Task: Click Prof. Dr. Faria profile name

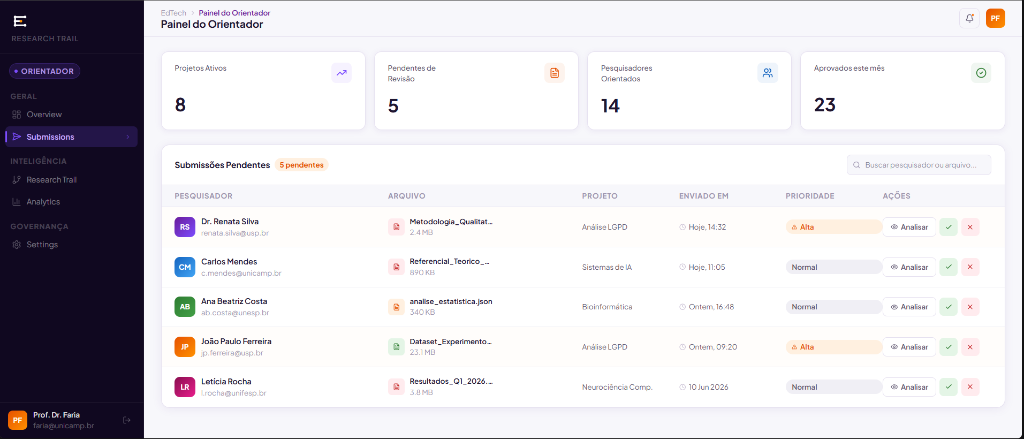Action: (56, 415)
